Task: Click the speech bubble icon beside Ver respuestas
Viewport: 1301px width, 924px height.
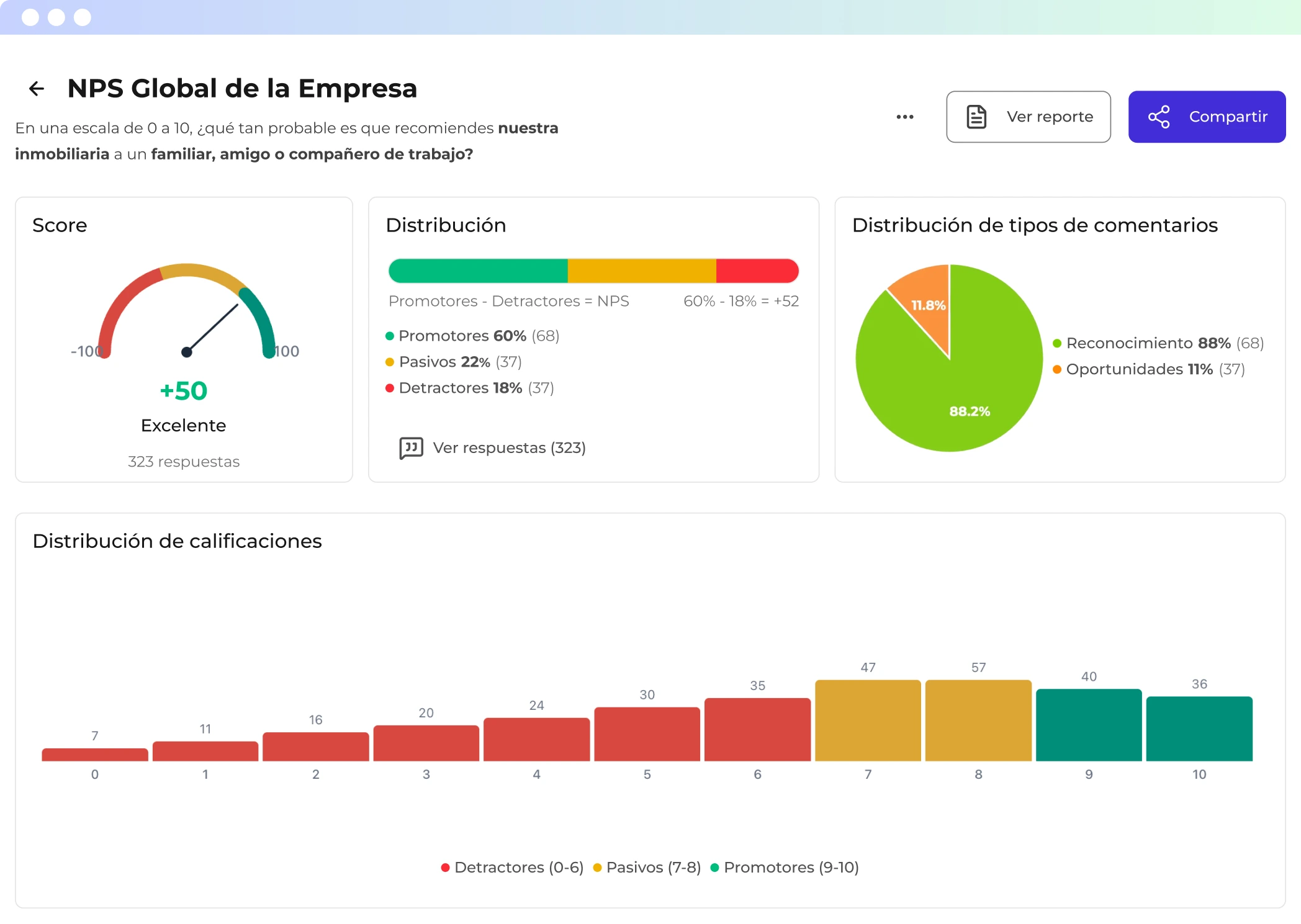Action: 410,447
